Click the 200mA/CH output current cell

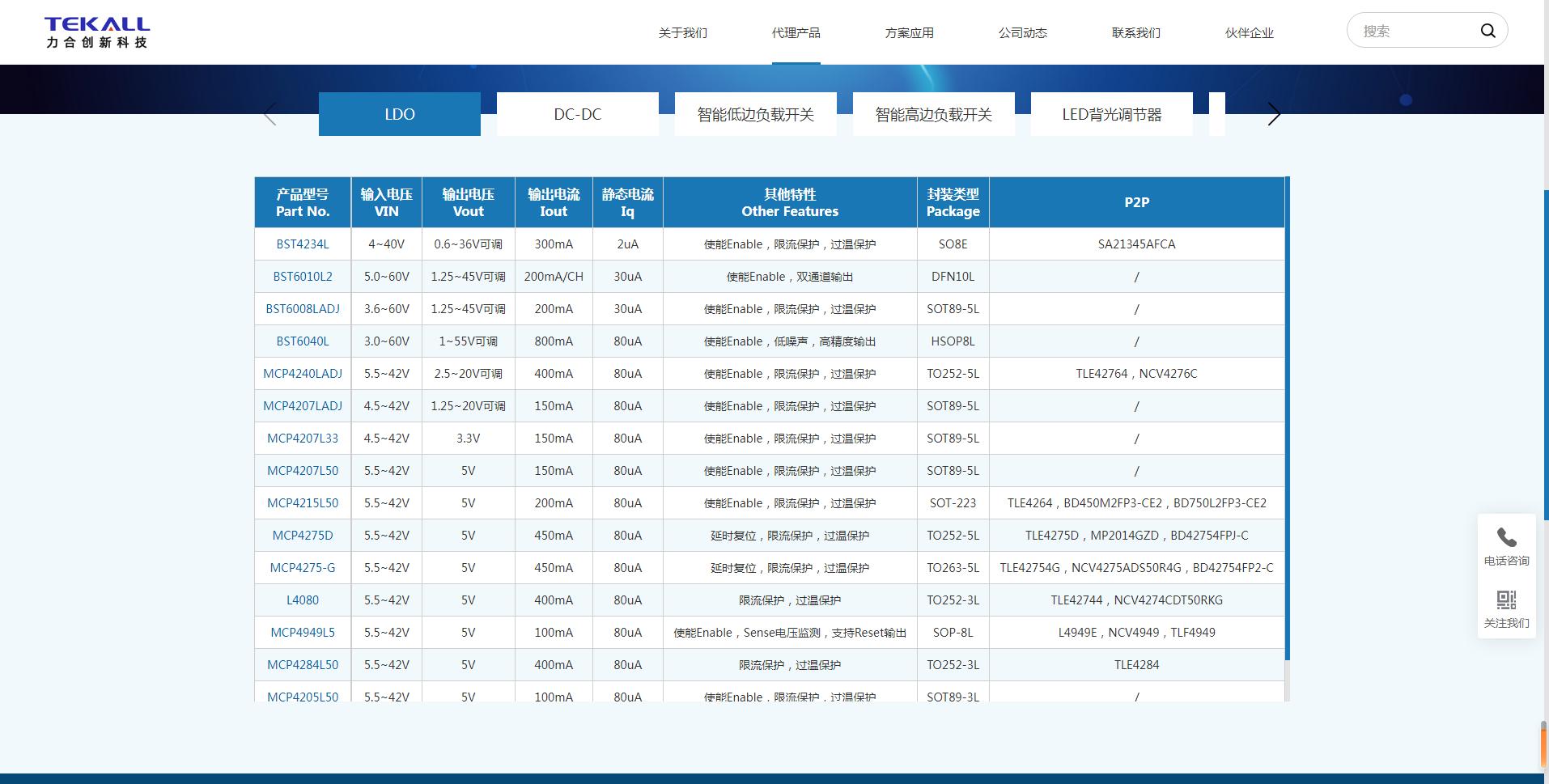[x=554, y=276]
